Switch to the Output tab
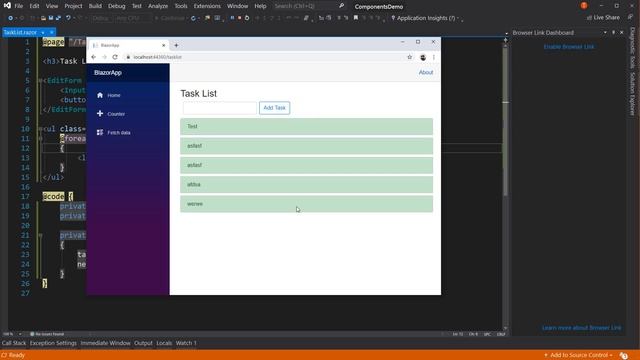This screenshot has width=640, height=360. click(x=143, y=343)
